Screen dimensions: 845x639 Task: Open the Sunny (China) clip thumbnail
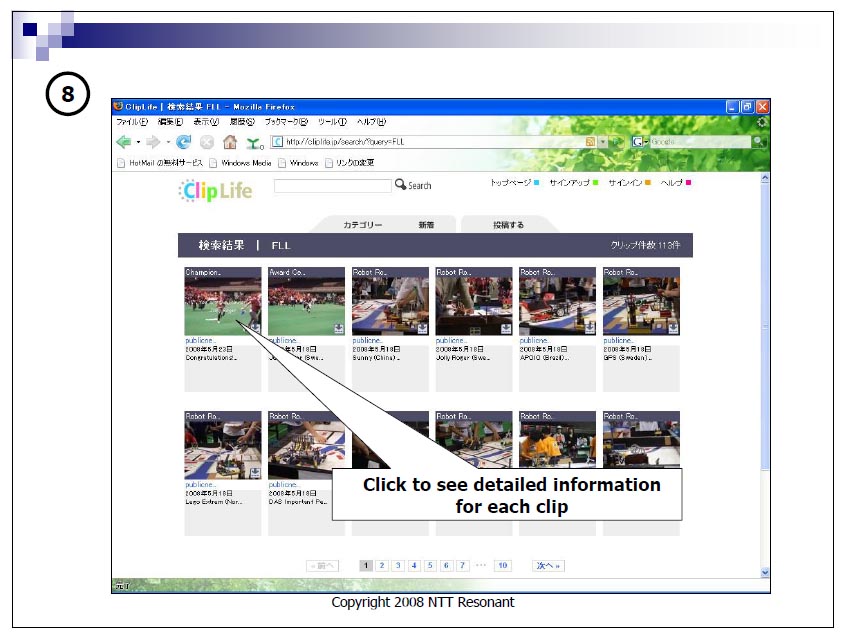390,306
